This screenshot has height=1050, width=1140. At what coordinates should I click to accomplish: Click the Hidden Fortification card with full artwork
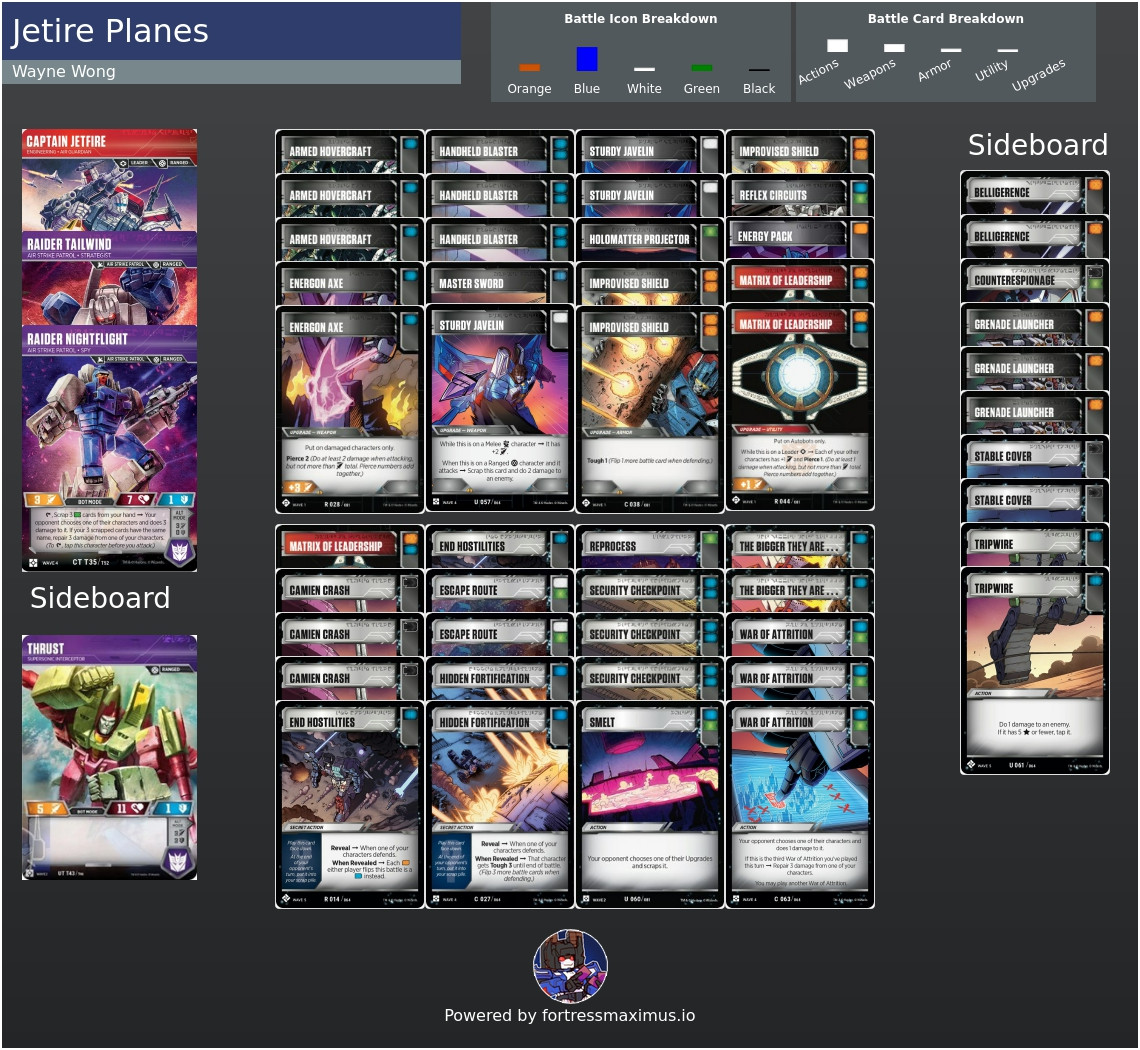pyautogui.click(x=499, y=804)
